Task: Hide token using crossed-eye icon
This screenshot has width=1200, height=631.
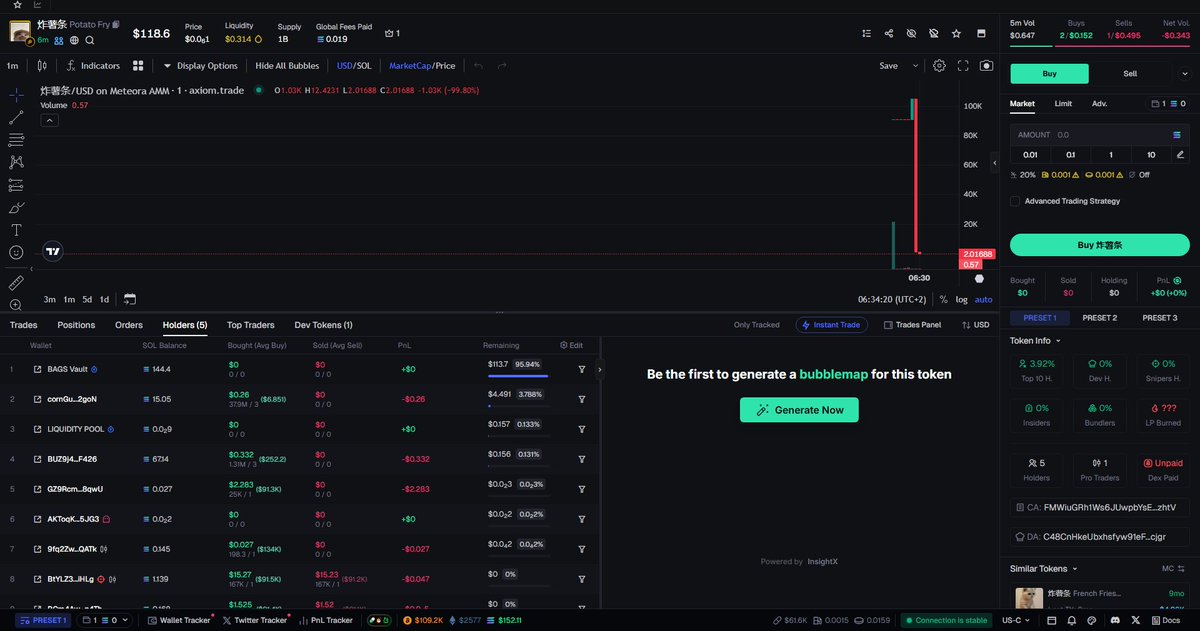Action: point(911,33)
